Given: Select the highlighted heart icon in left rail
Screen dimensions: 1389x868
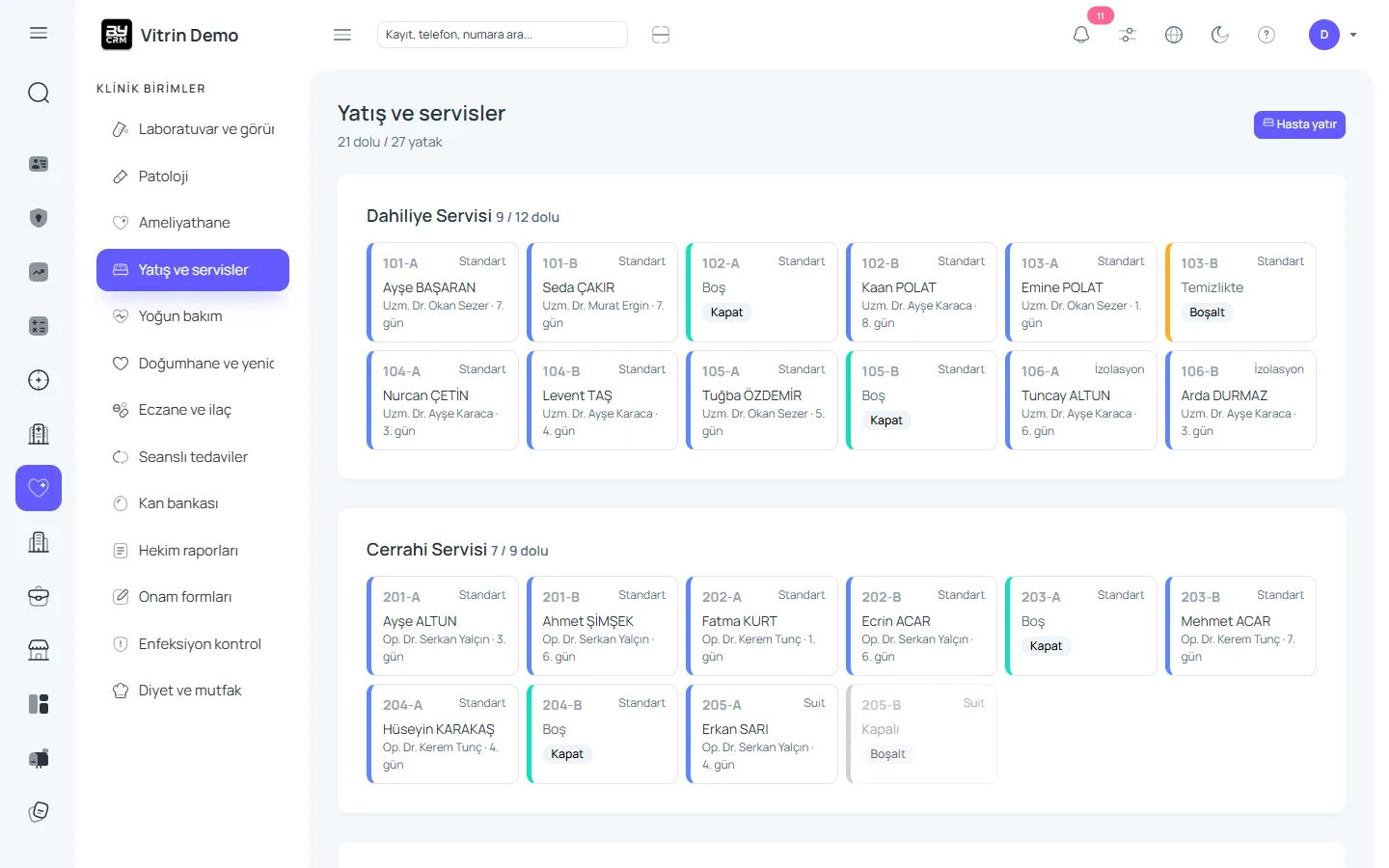Looking at the screenshot, I should coord(39,488).
